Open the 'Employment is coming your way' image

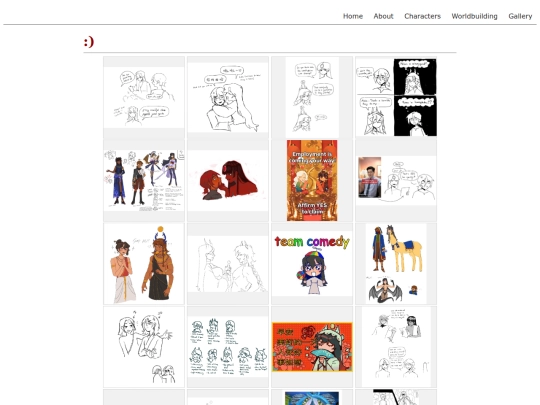click(312, 180)
